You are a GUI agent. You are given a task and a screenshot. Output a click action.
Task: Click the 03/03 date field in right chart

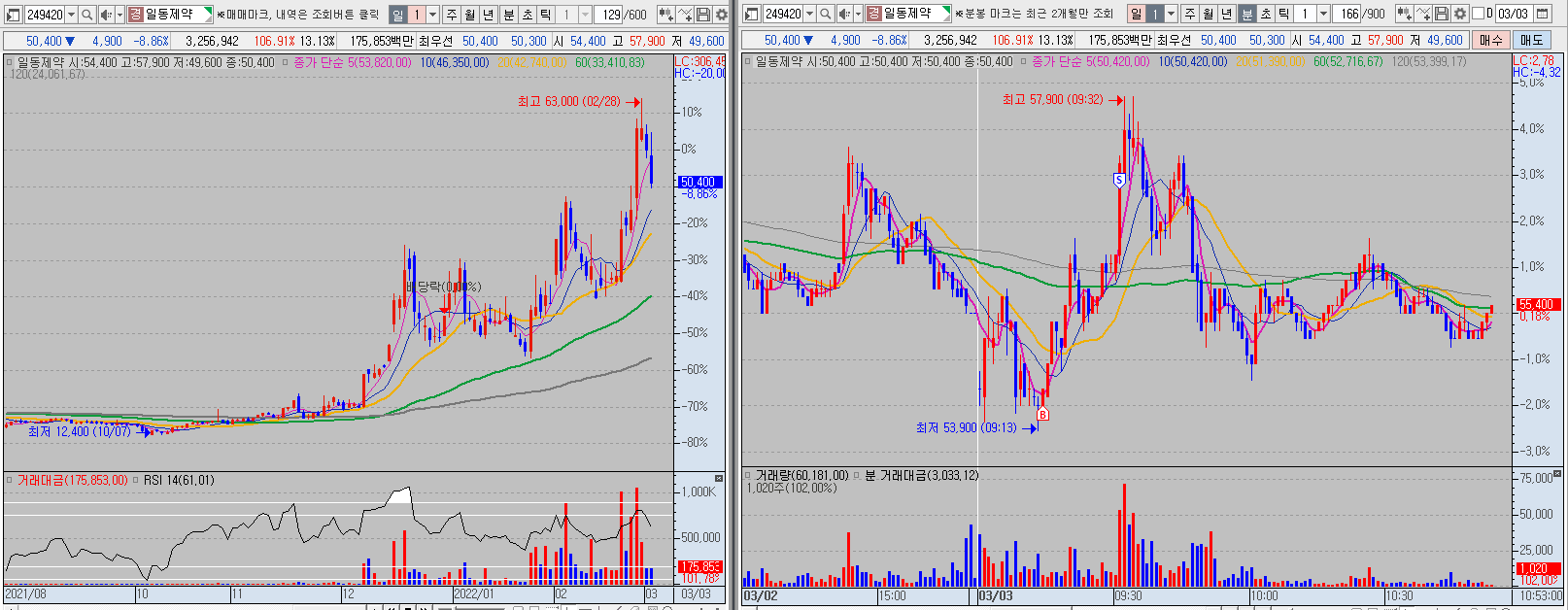[1513, 15]
